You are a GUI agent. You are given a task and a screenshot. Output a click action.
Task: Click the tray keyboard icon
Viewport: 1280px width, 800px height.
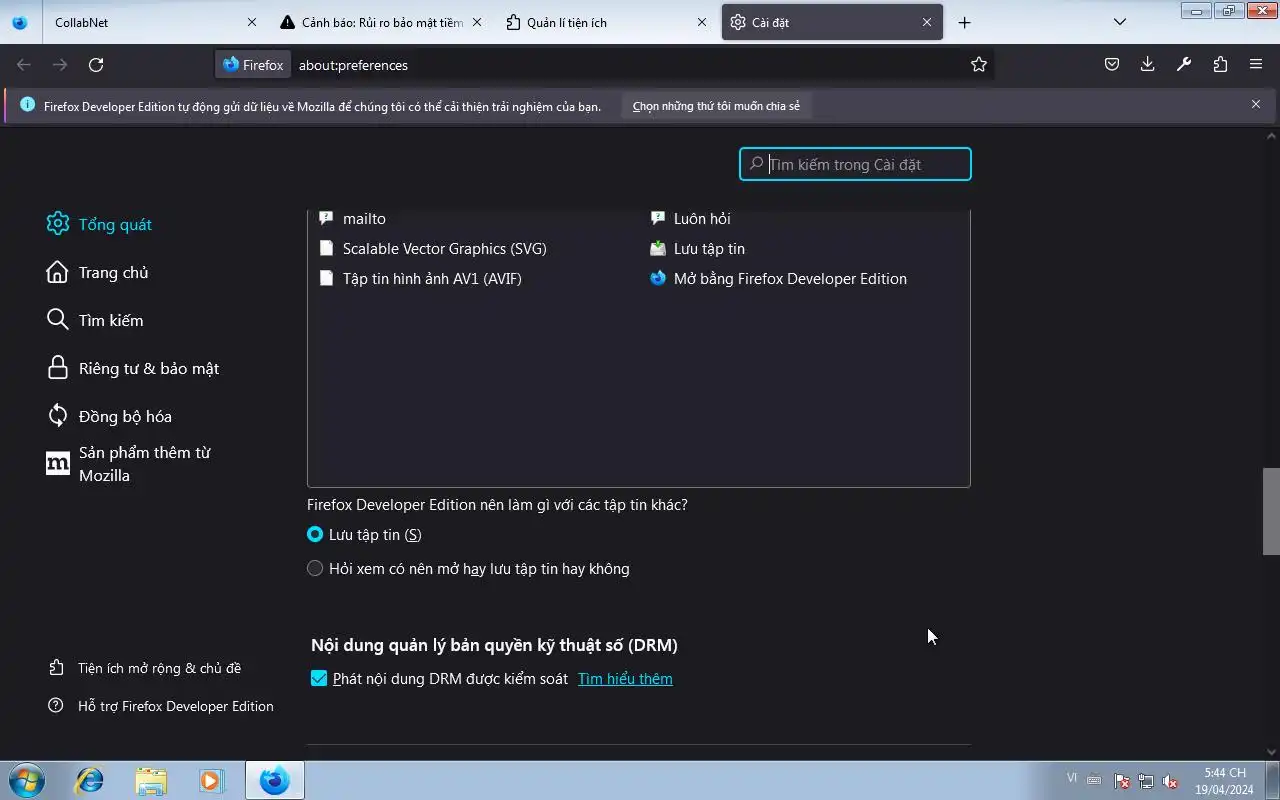[x=1095, y=780]
